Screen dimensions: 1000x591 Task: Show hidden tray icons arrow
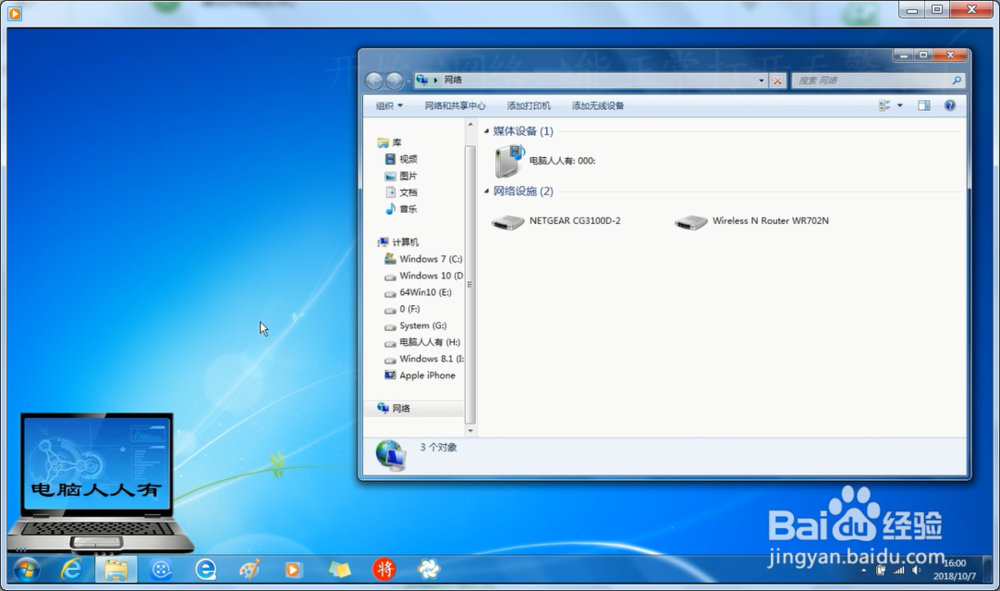click(x=864, y=571)
